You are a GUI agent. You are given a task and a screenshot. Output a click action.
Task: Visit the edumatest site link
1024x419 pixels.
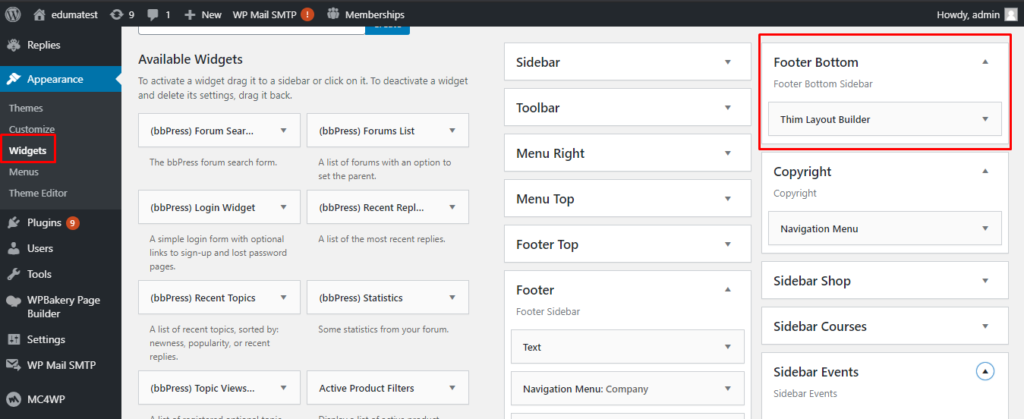[72, 14]
